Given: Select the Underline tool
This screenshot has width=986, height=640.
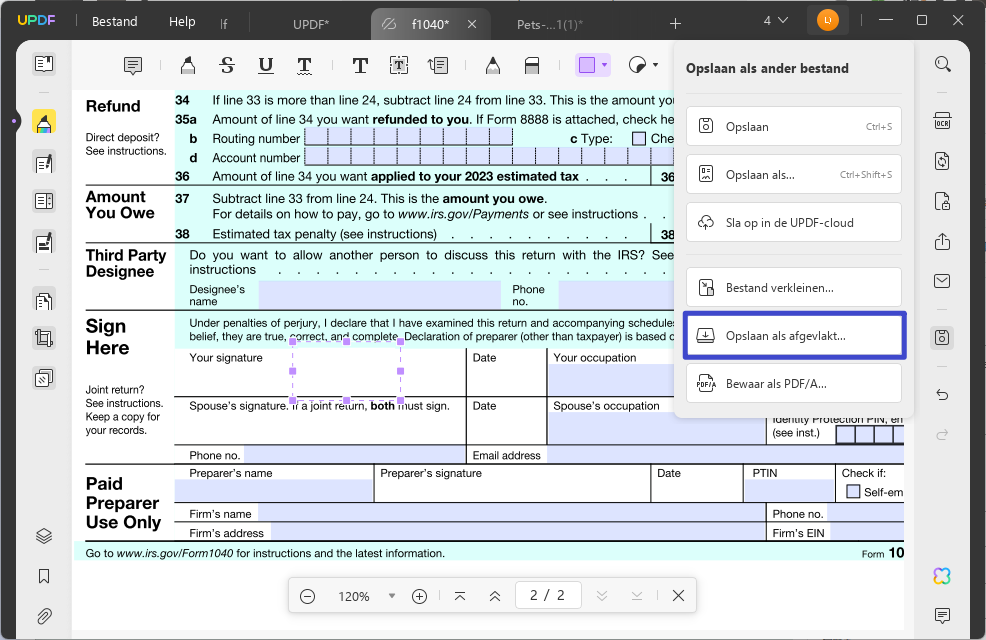Looking at the screenshot, I should click(266, 65).
